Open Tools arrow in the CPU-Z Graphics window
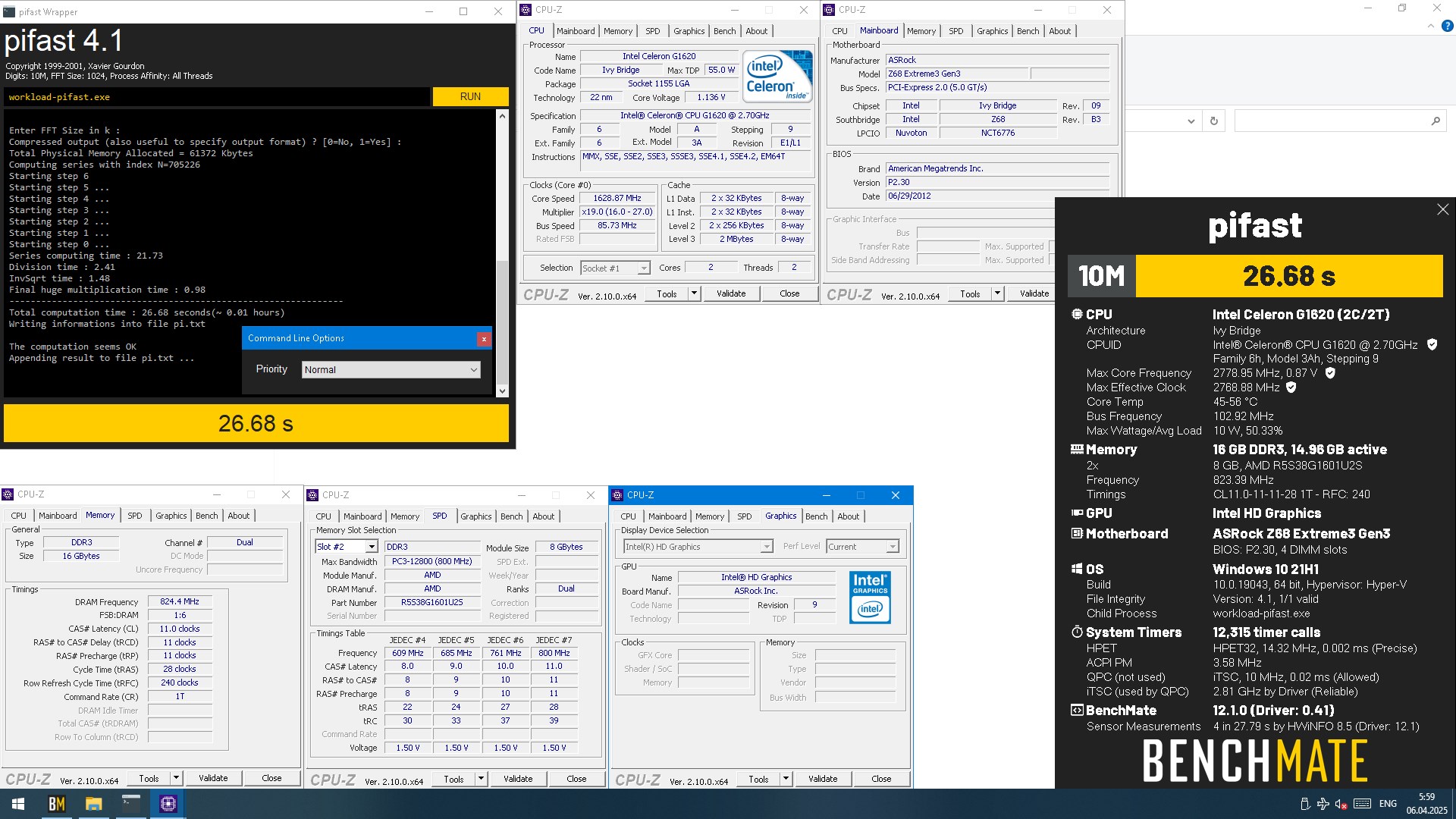 (x=786, y=779)
